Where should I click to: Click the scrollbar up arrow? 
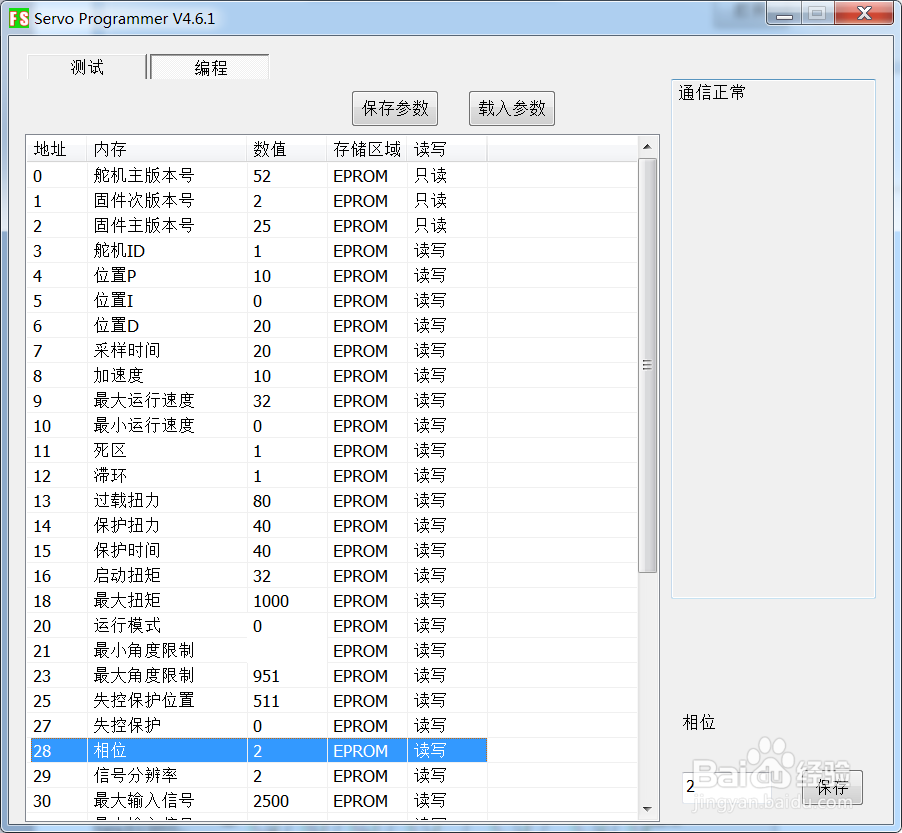click(x=647, y=146)
